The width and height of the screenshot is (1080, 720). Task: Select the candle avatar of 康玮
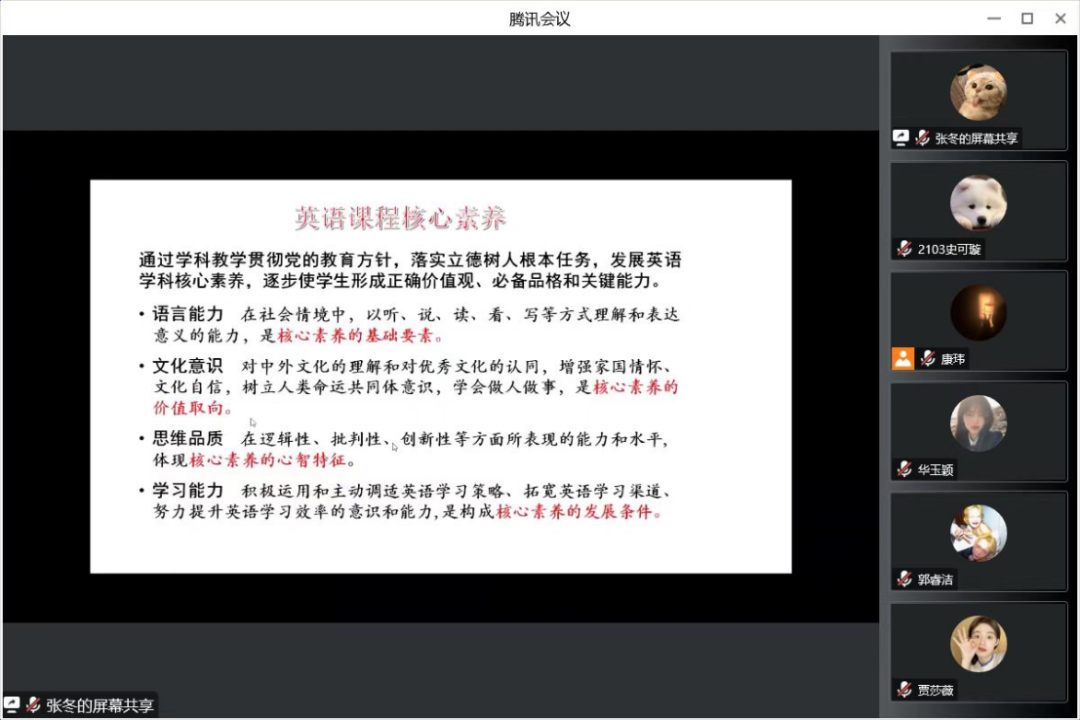point(978,313)
